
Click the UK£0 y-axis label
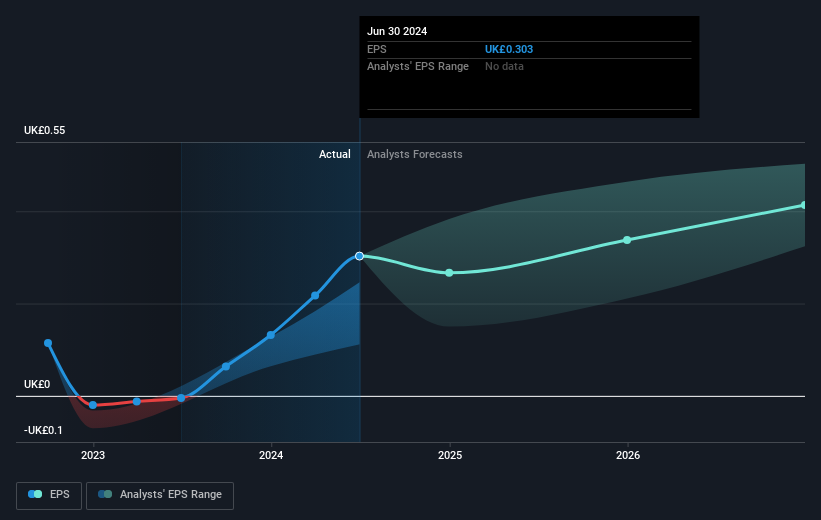click(37, 384)
